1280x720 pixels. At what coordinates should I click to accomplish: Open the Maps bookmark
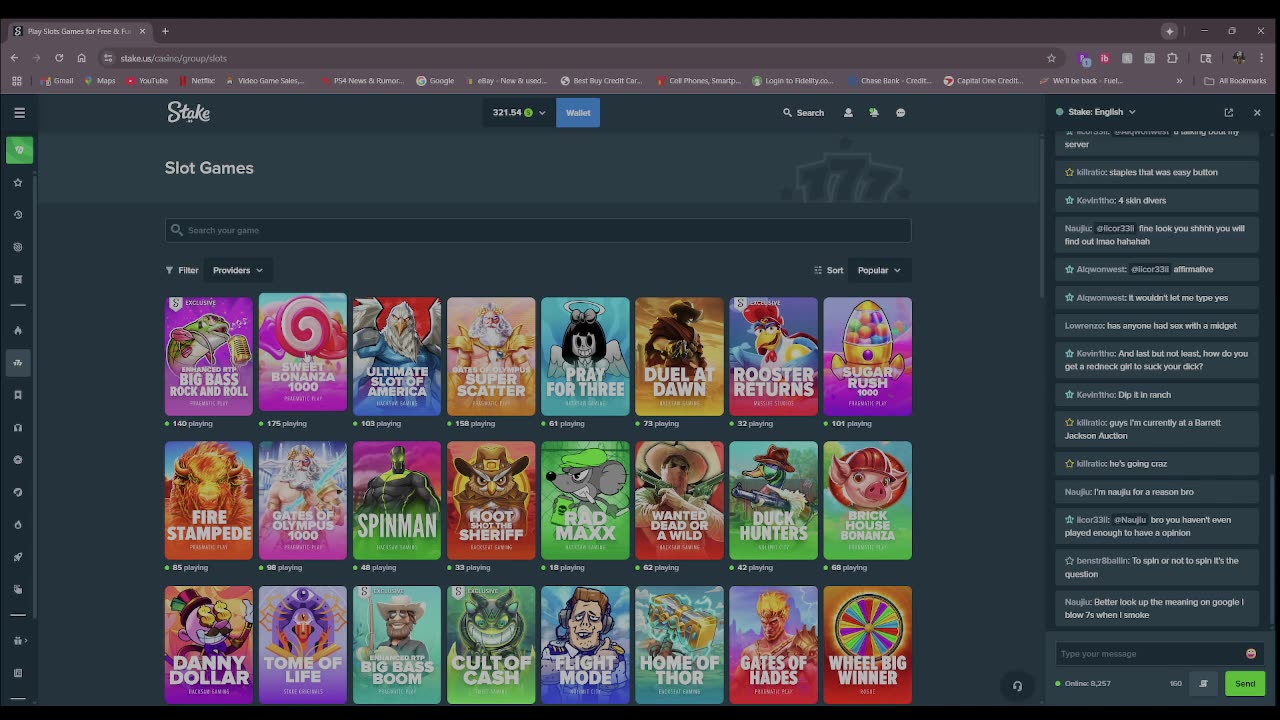pyautogui.click(x=100, y=81)
